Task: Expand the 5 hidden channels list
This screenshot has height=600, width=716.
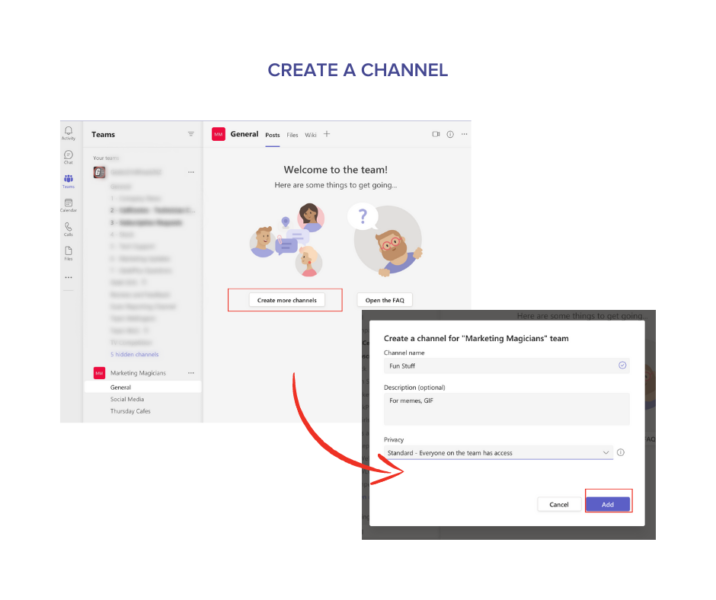Action: pyautogui.click(x=134, y=355)
